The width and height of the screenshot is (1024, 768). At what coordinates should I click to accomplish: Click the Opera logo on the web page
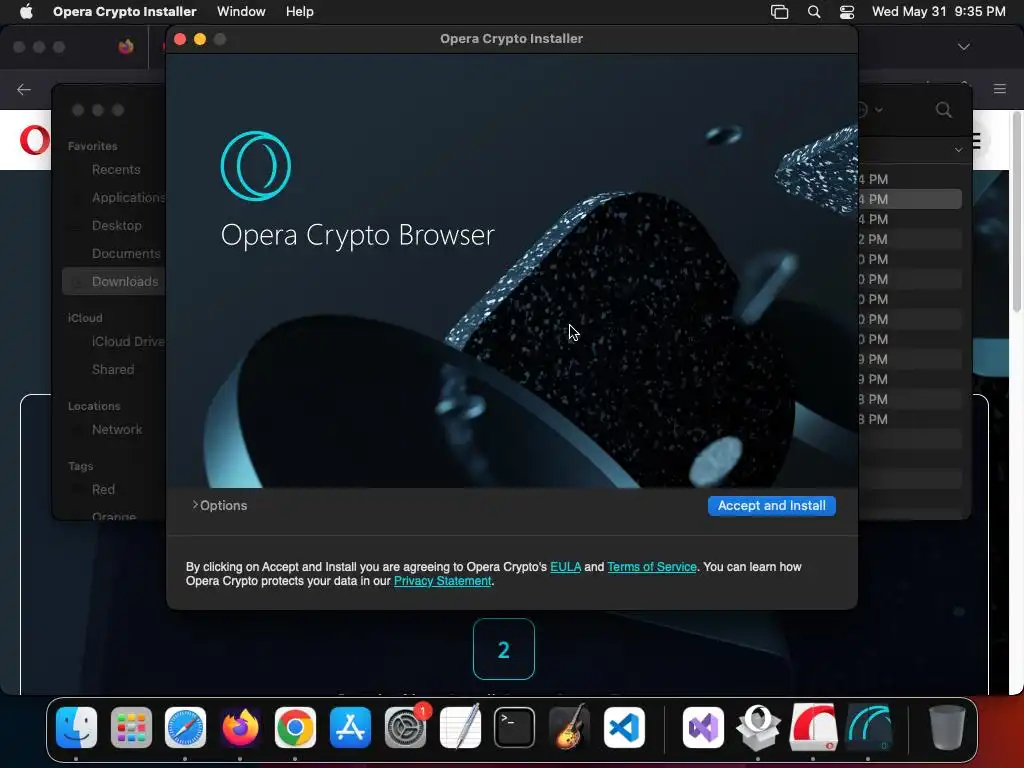[x=35, y=140]
